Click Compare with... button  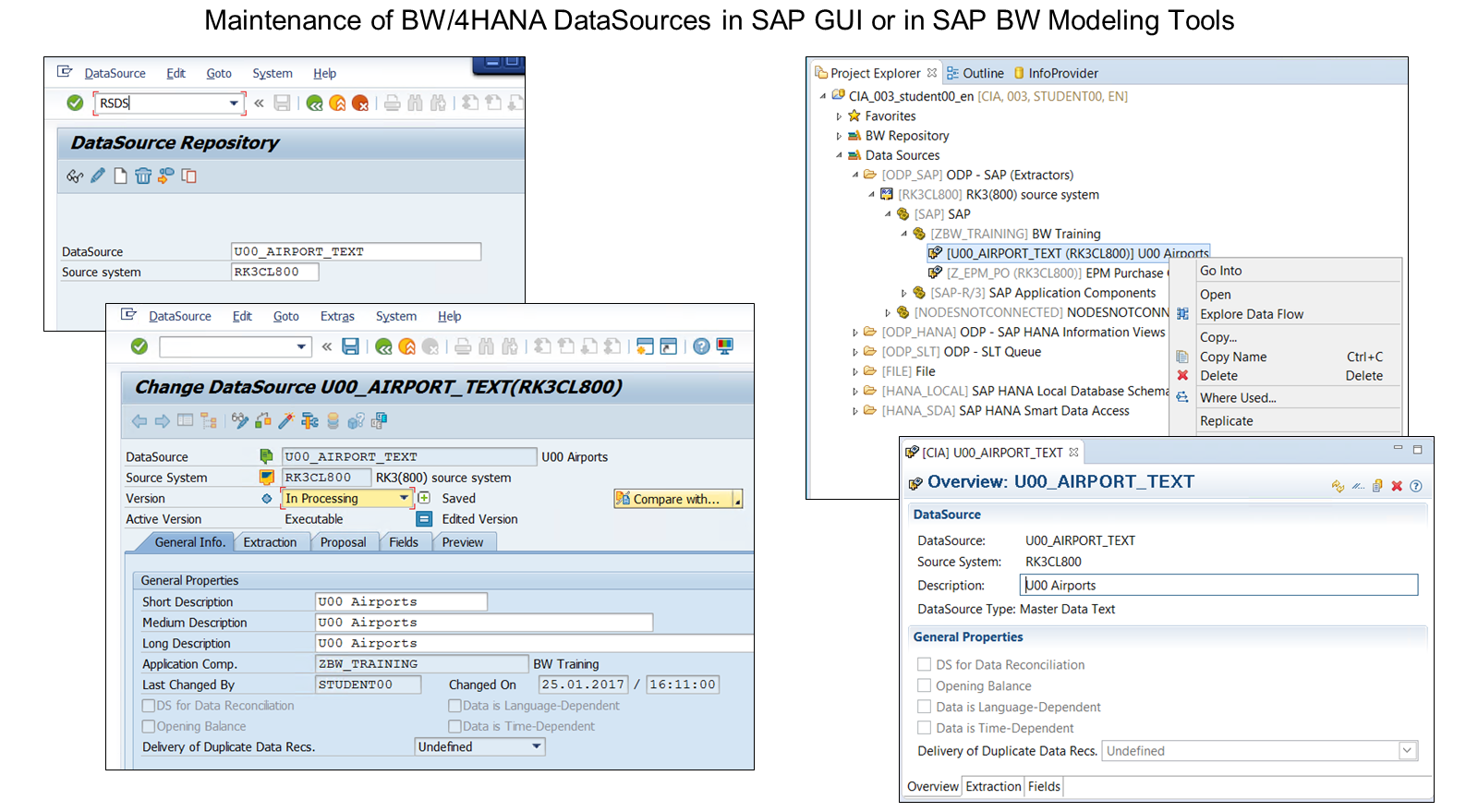point(677,499)
